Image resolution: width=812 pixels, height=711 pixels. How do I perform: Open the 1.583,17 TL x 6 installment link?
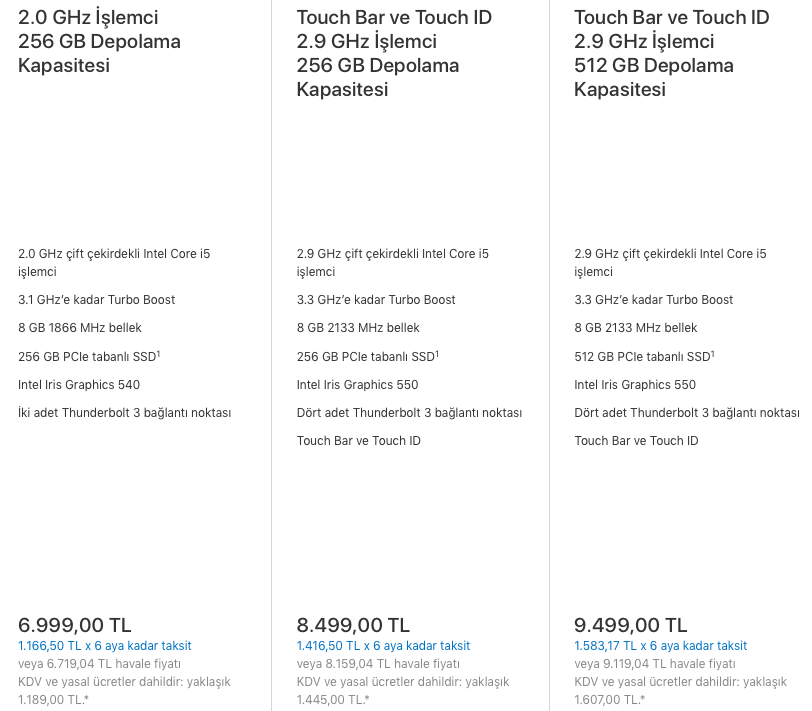pyautogui.click(x=660, y=646)
